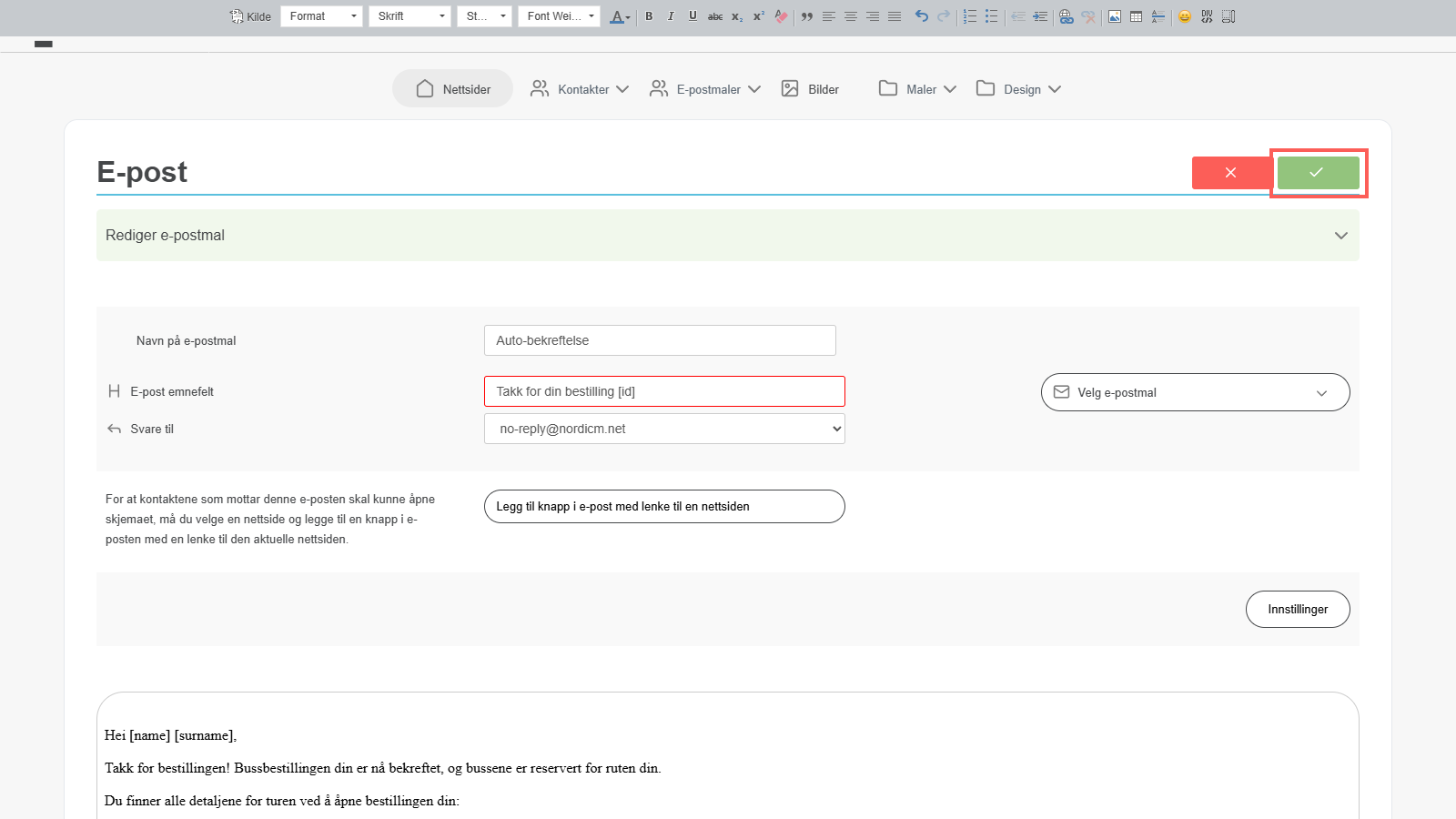The image size is (1456, 819).
Task: Justify text alignment
Action: click(895, 16)
